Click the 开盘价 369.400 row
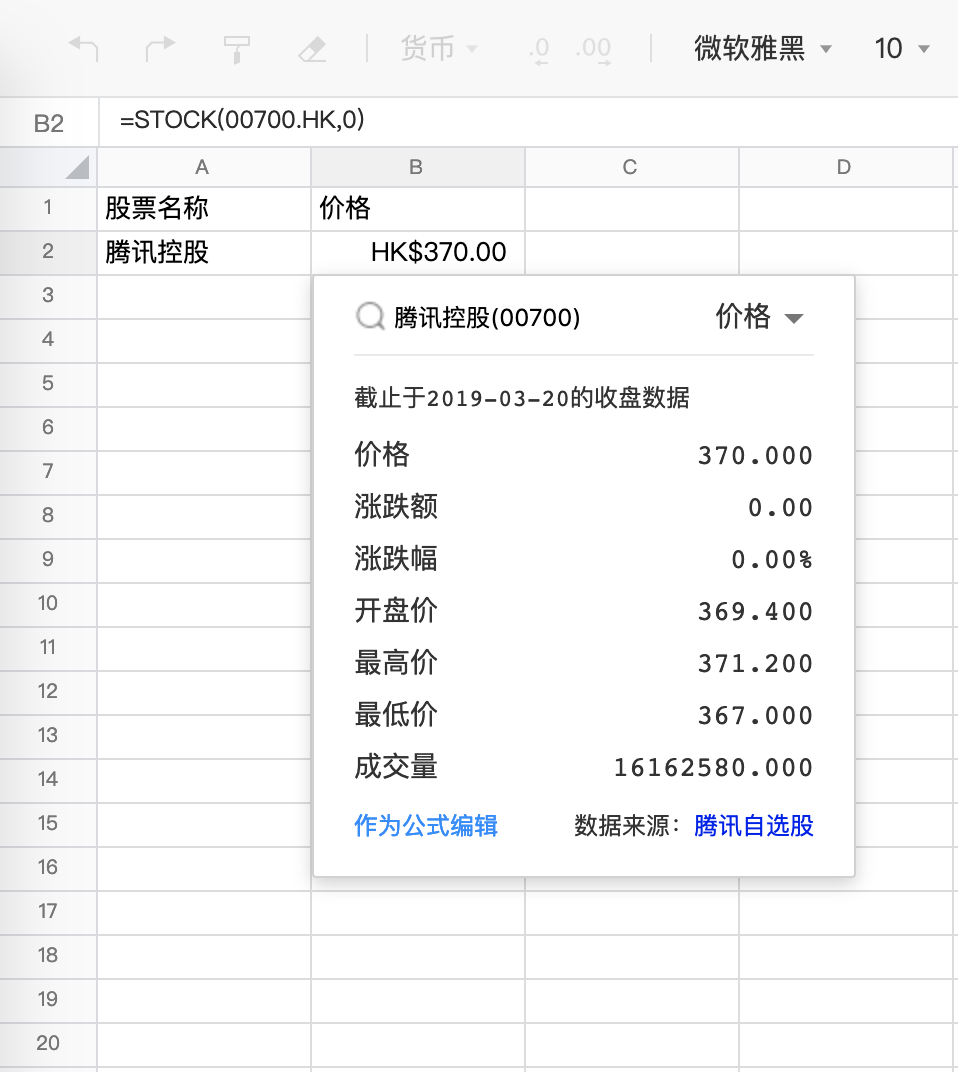Viewport: 958px width, 1072px height. click(583, 611)
